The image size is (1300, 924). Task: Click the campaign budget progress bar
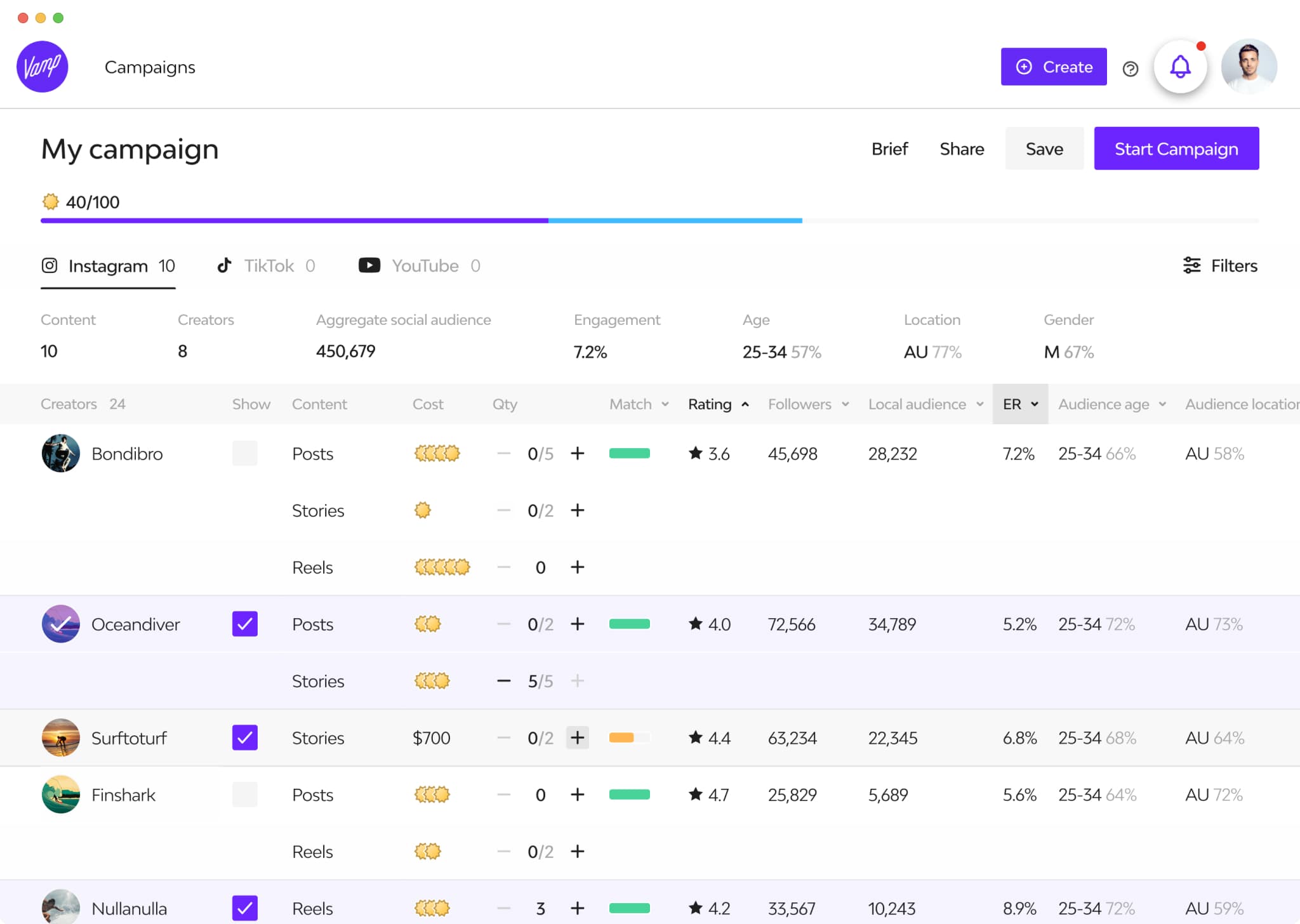click(x=649, y=220)
